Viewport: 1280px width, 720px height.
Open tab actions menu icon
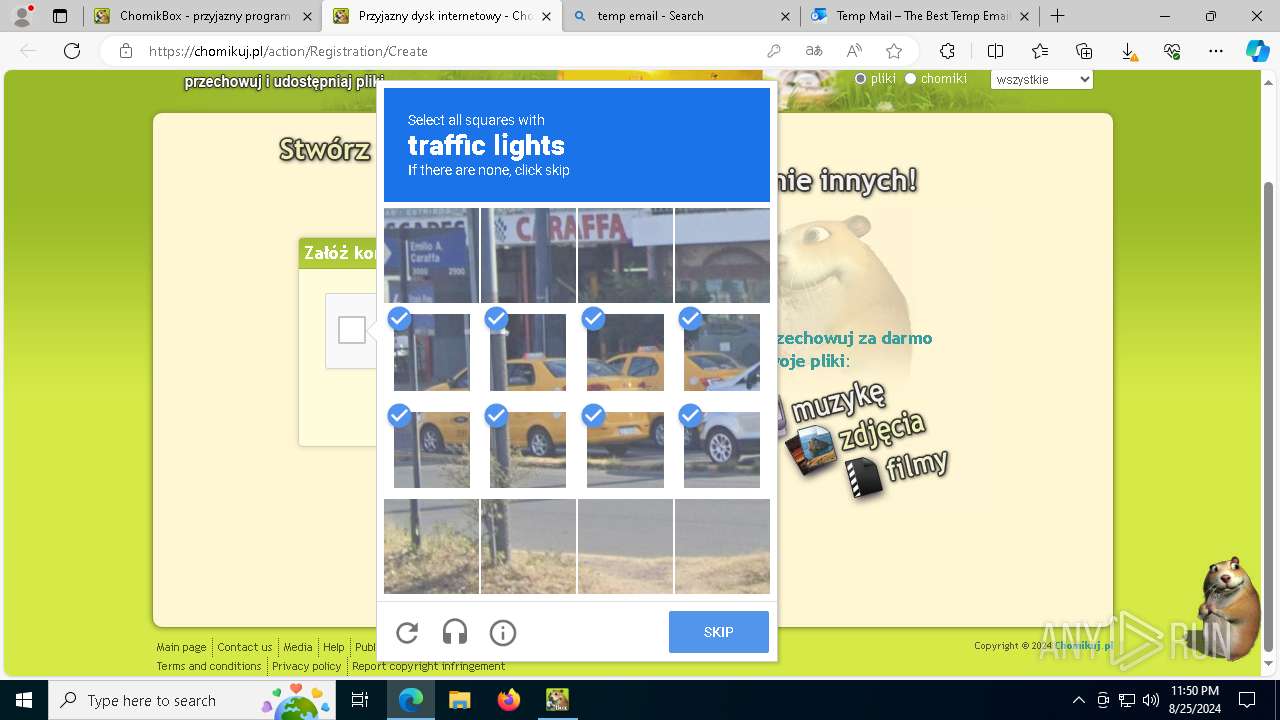(x=60, y=16)
